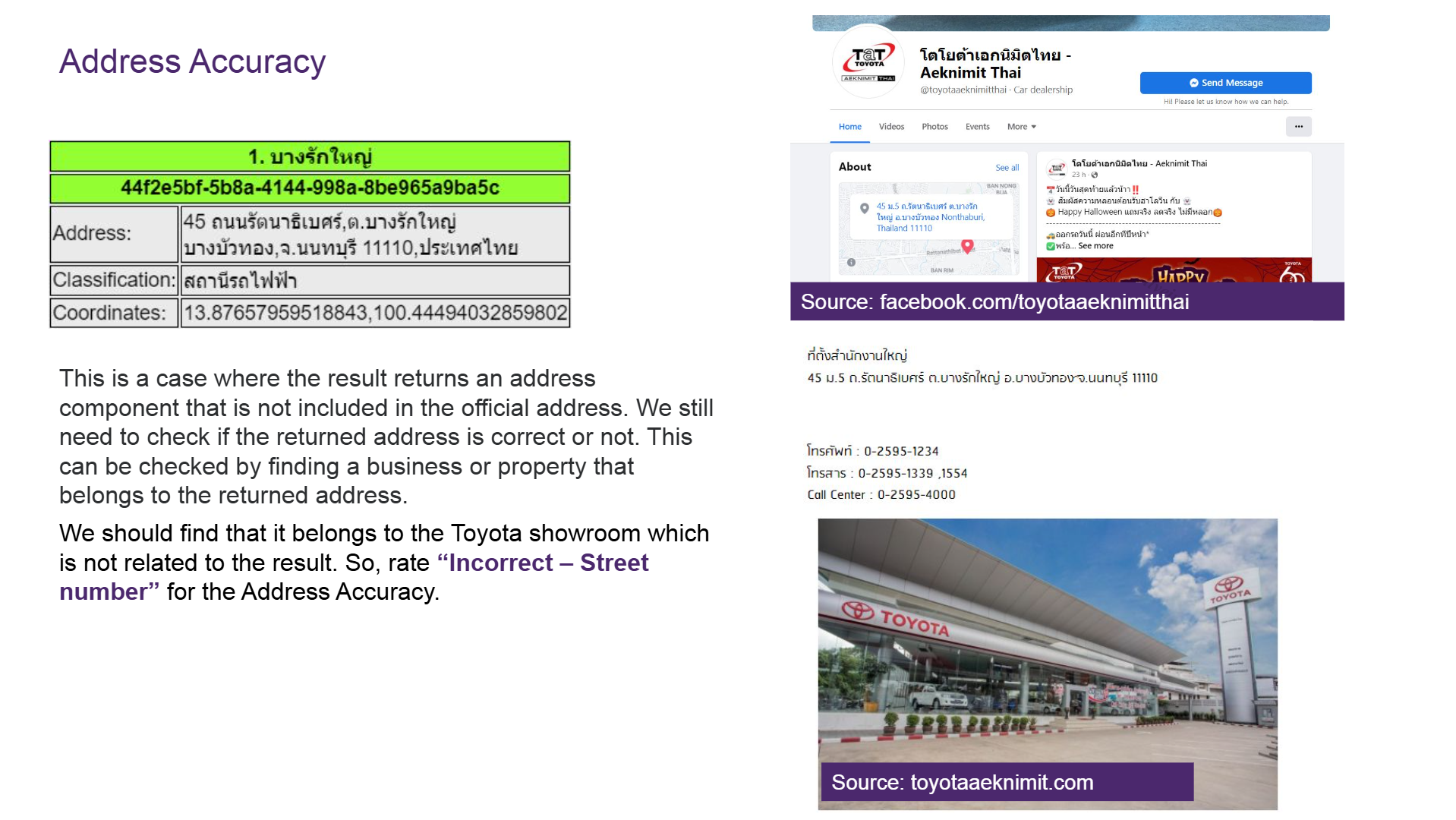The image size is (1456, 820).
Task: Click the grey location marker beside address
Action: [x=864, y=209]
